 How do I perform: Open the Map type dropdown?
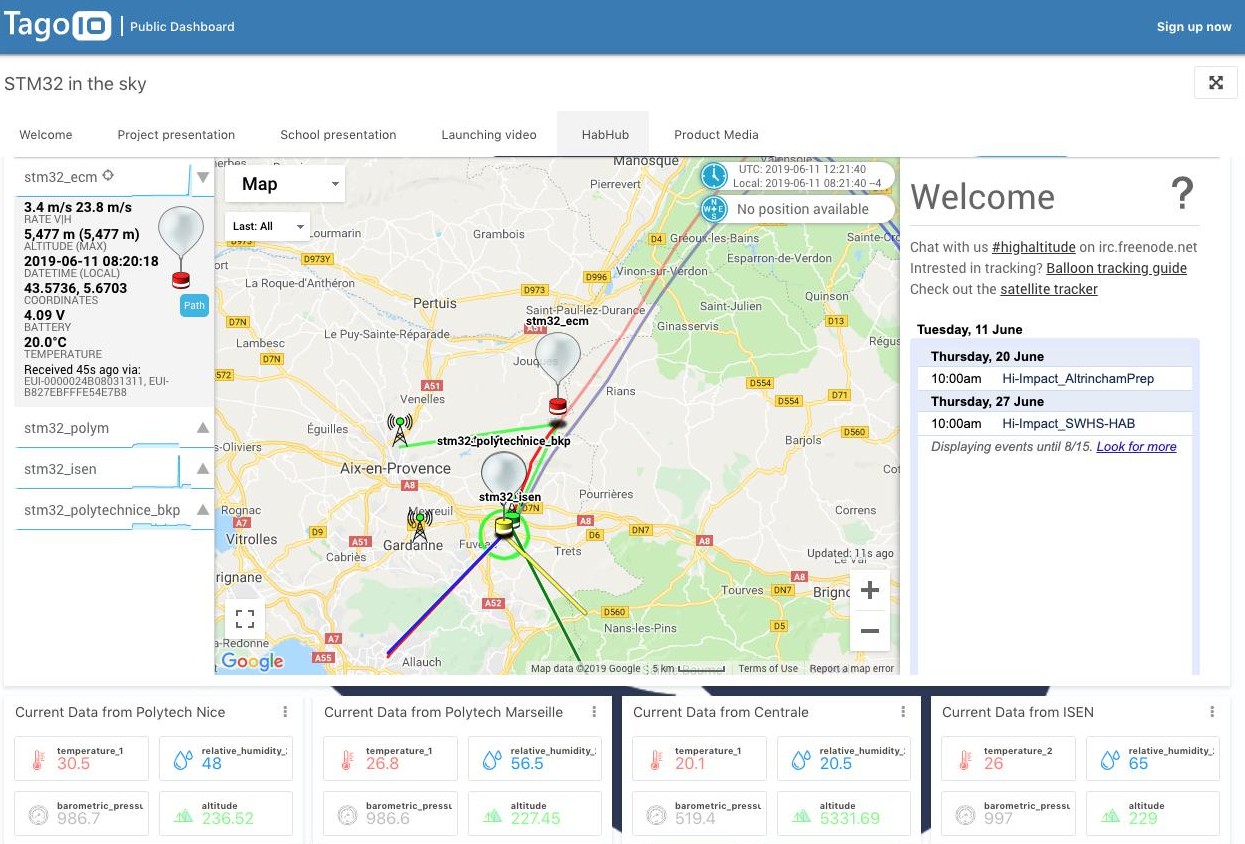[x=285, y=184]
